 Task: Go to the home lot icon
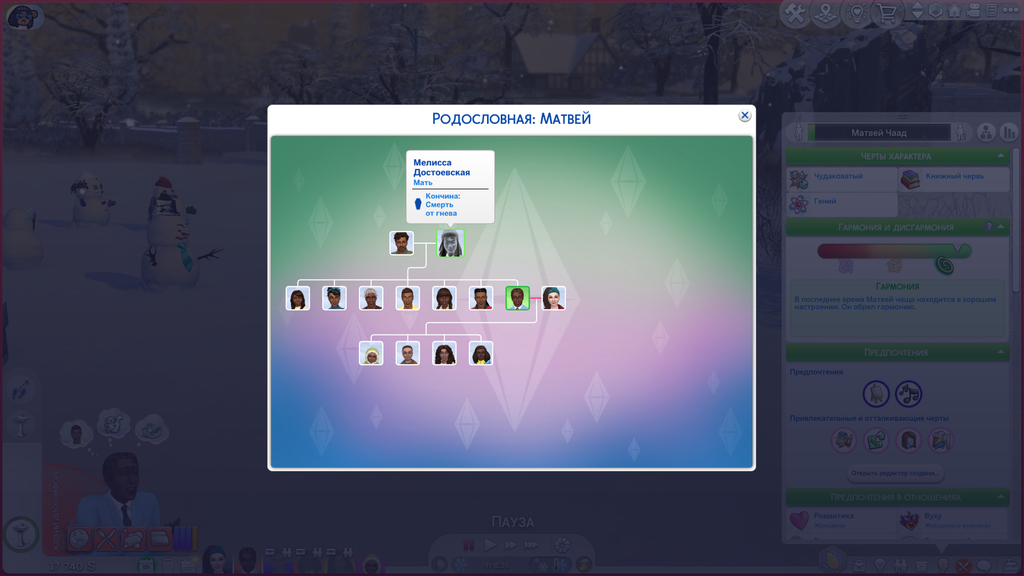(954, 10)
